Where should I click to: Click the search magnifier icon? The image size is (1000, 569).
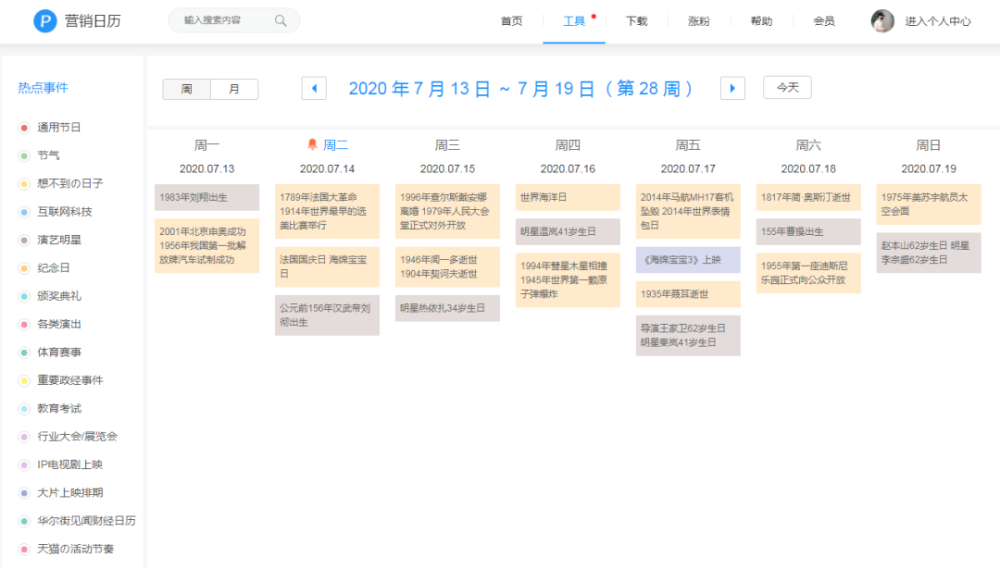(281, 21)
